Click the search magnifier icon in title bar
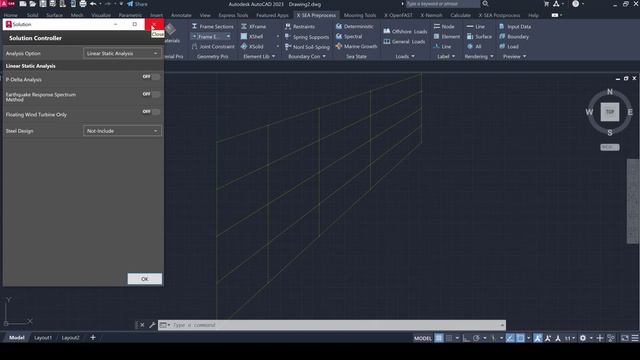This screenshot has width=640, height=360. tap(485, 4)
